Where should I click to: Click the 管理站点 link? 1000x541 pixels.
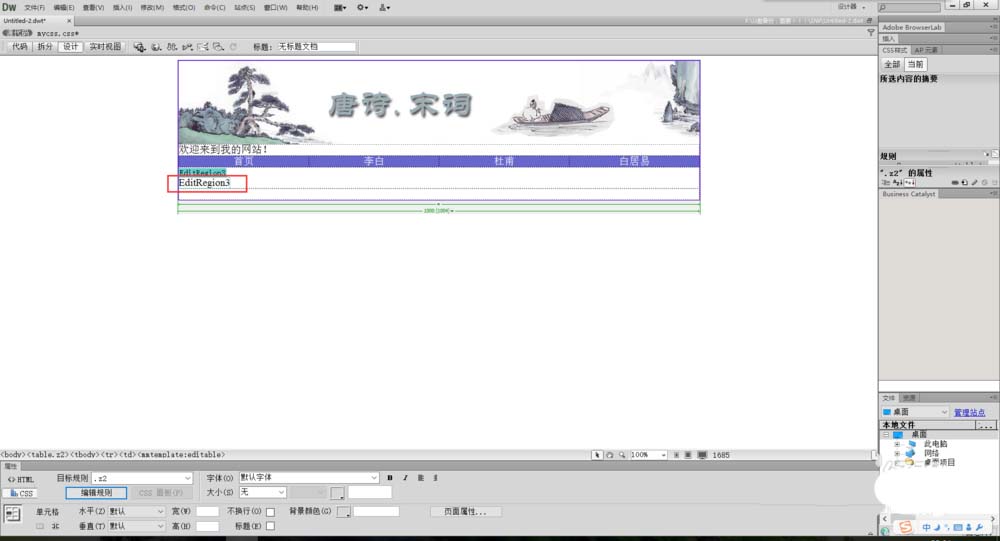tap(968, 412)
